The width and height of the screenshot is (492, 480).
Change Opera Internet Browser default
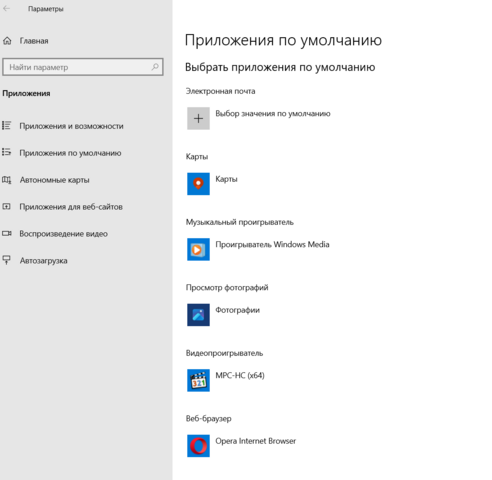click(256, 441)
